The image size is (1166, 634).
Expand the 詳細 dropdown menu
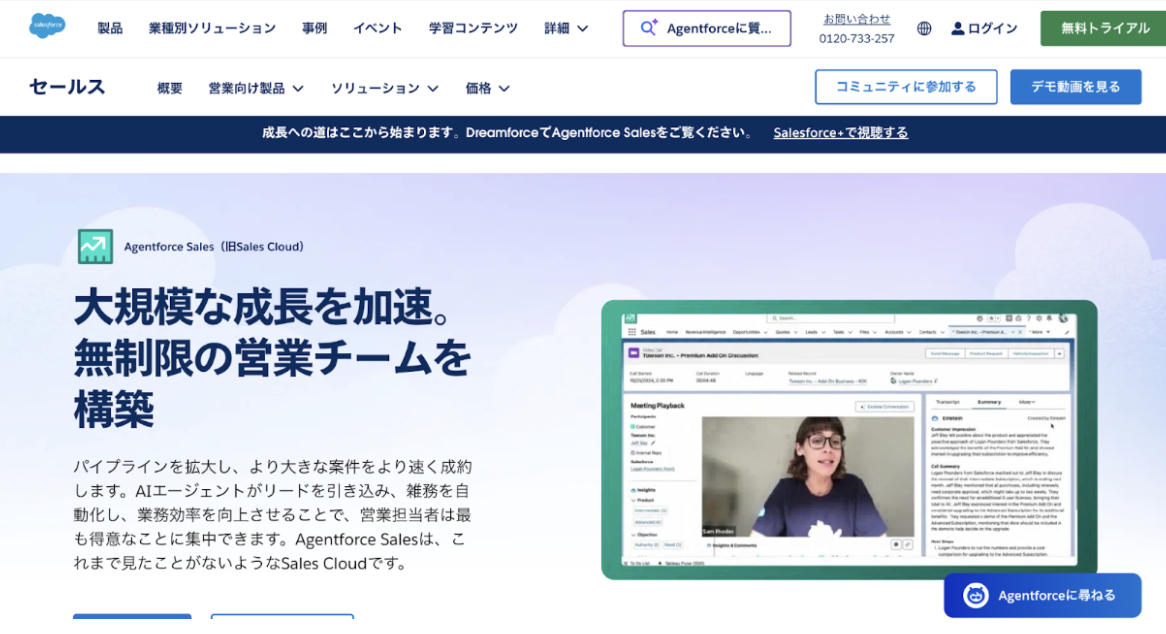pyautogui.click(x=566, y=28)
